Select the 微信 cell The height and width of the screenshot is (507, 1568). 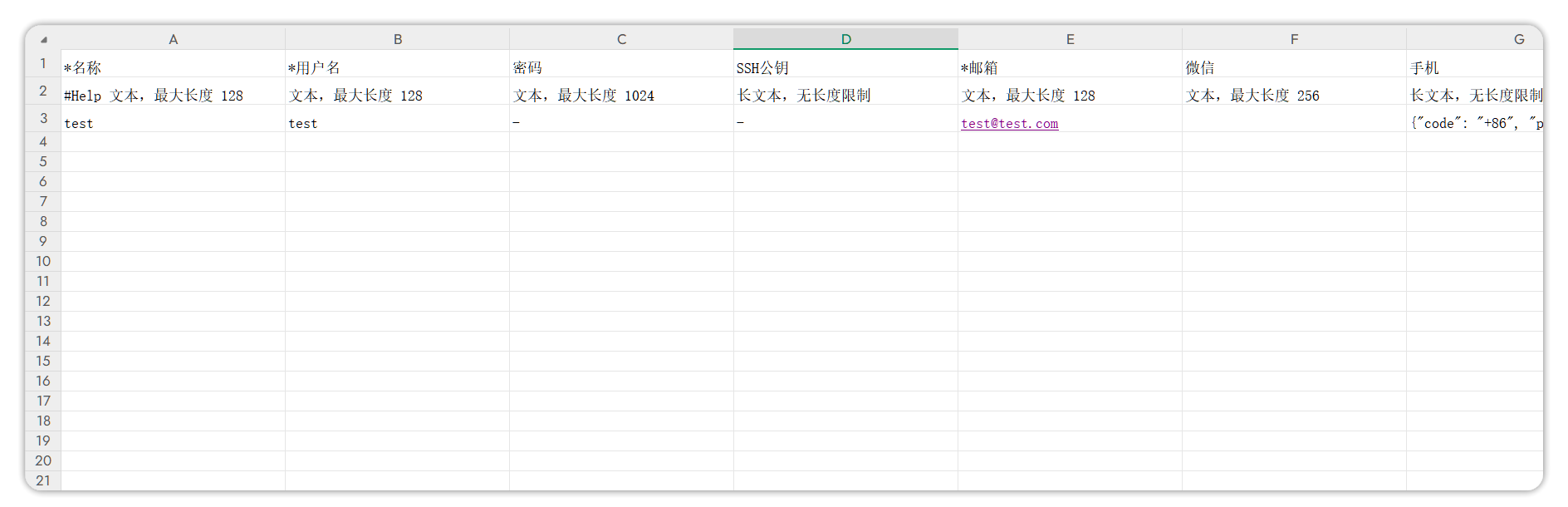1294,67
